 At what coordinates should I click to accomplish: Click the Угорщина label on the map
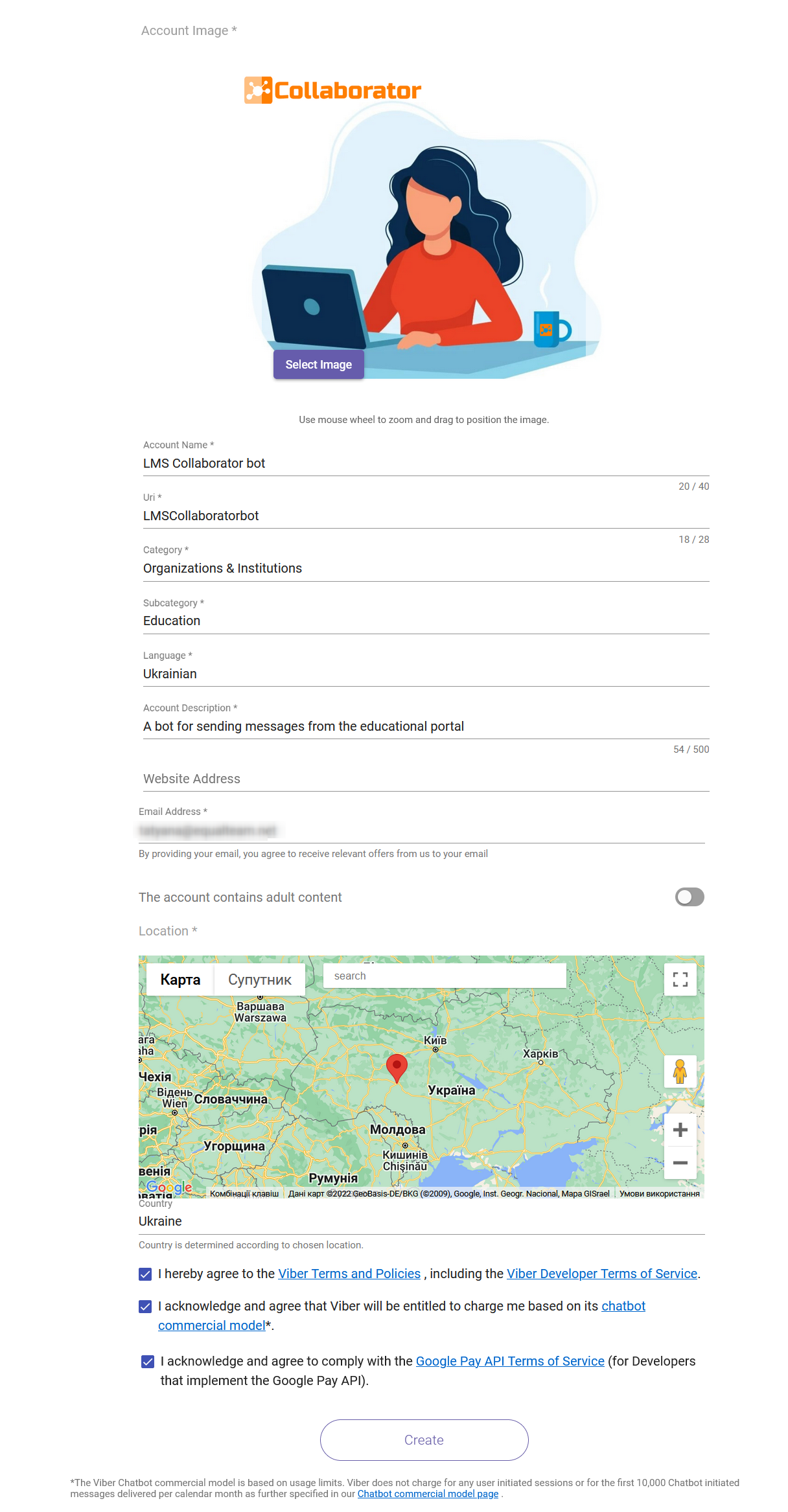point(234,1146)
